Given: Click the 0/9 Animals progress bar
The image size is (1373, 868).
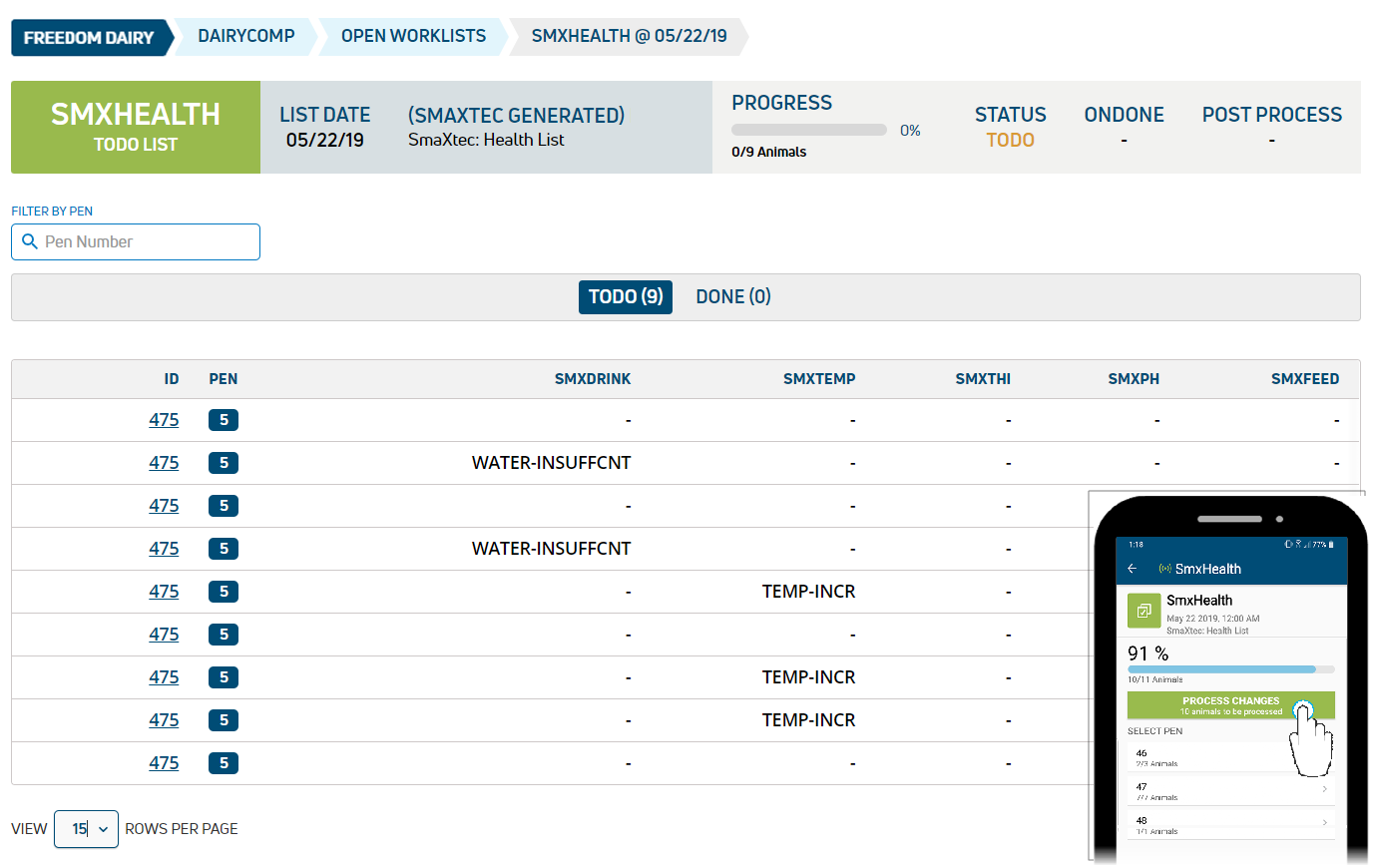Looking at the screenshot, I should pos(808,129).
